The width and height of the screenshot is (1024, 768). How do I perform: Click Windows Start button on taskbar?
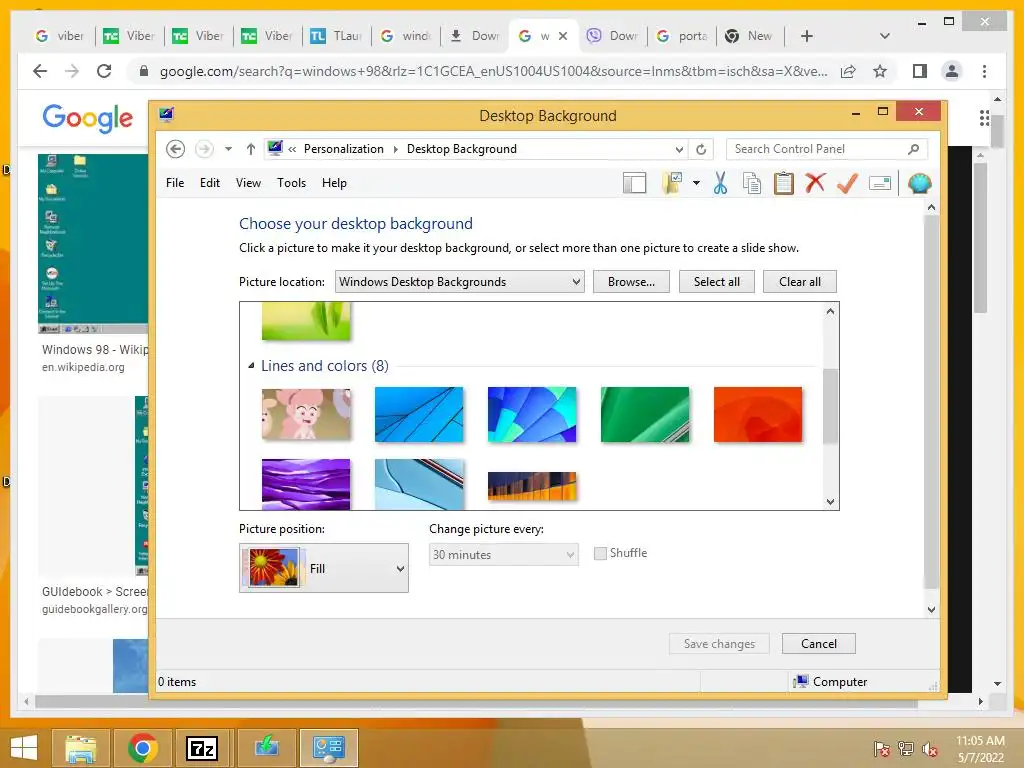point(24,748)
